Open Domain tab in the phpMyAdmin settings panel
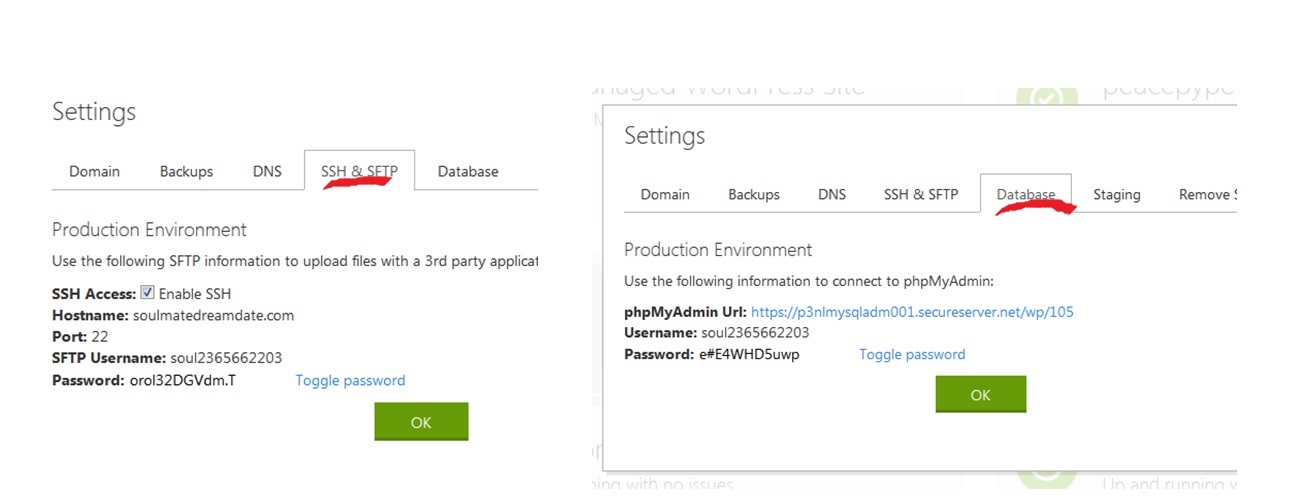The image size is (1289, 504). (665, 195)
